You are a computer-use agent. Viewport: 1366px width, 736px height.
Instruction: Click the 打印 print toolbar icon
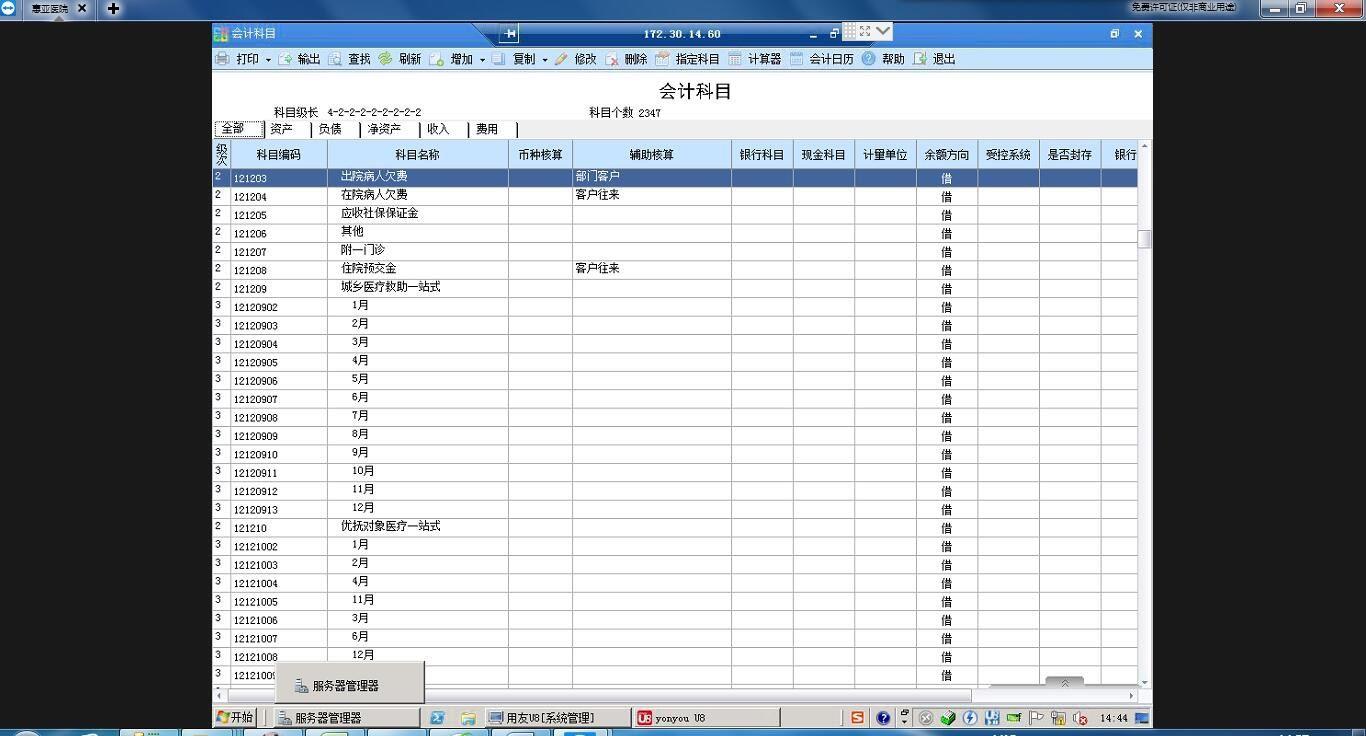[222, 59]
